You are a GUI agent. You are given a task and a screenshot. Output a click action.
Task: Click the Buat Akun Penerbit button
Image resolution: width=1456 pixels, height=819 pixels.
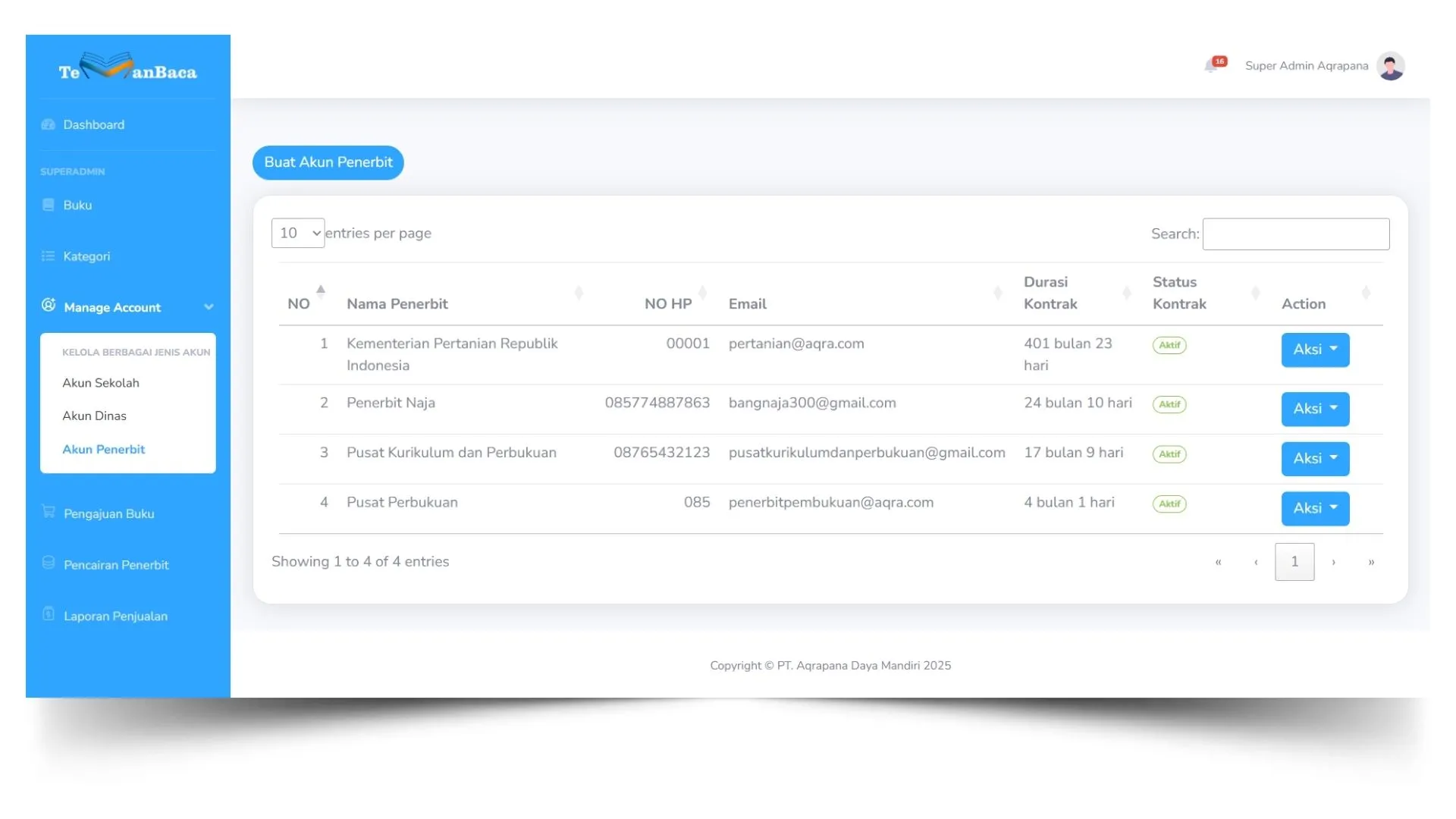coord(328,162)
